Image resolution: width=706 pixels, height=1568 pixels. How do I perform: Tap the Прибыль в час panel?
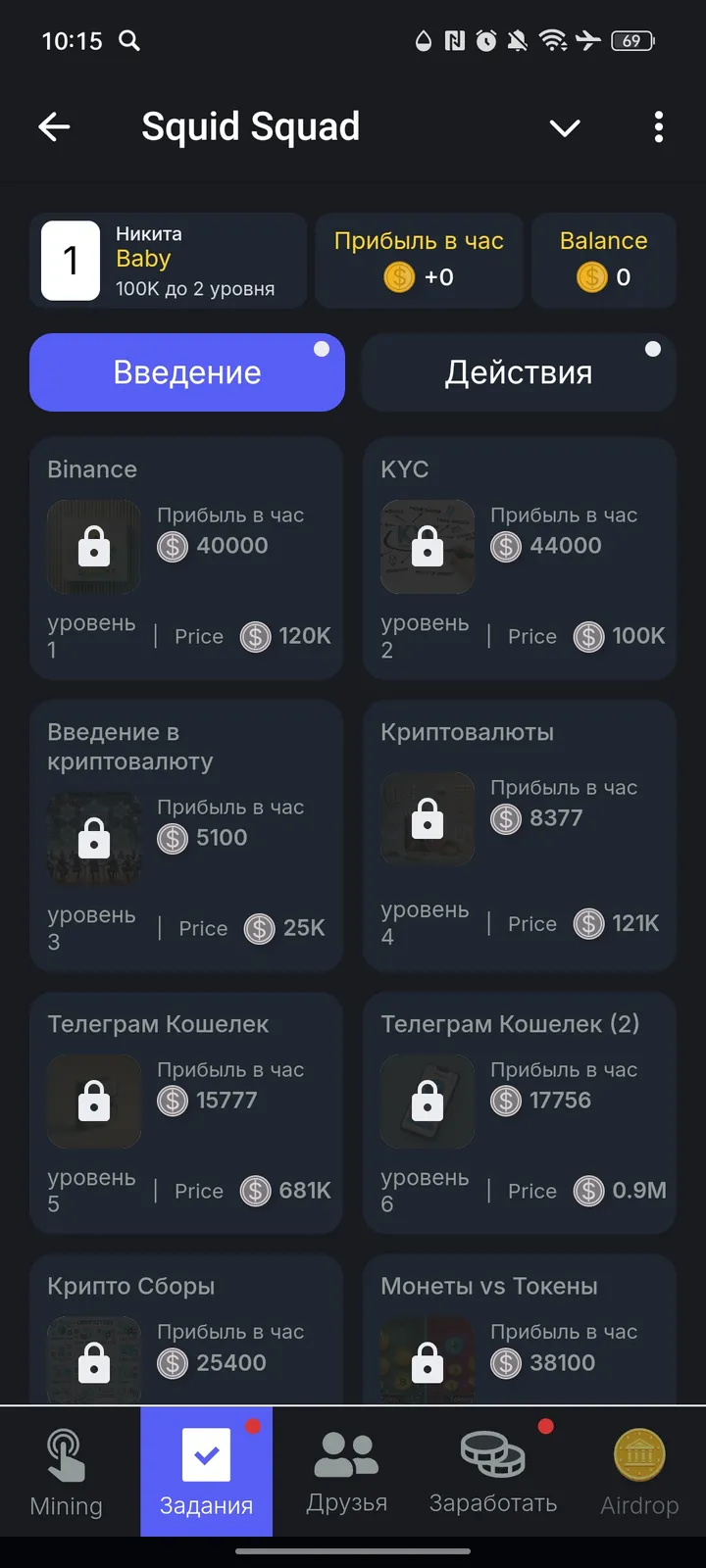point(419,261)
